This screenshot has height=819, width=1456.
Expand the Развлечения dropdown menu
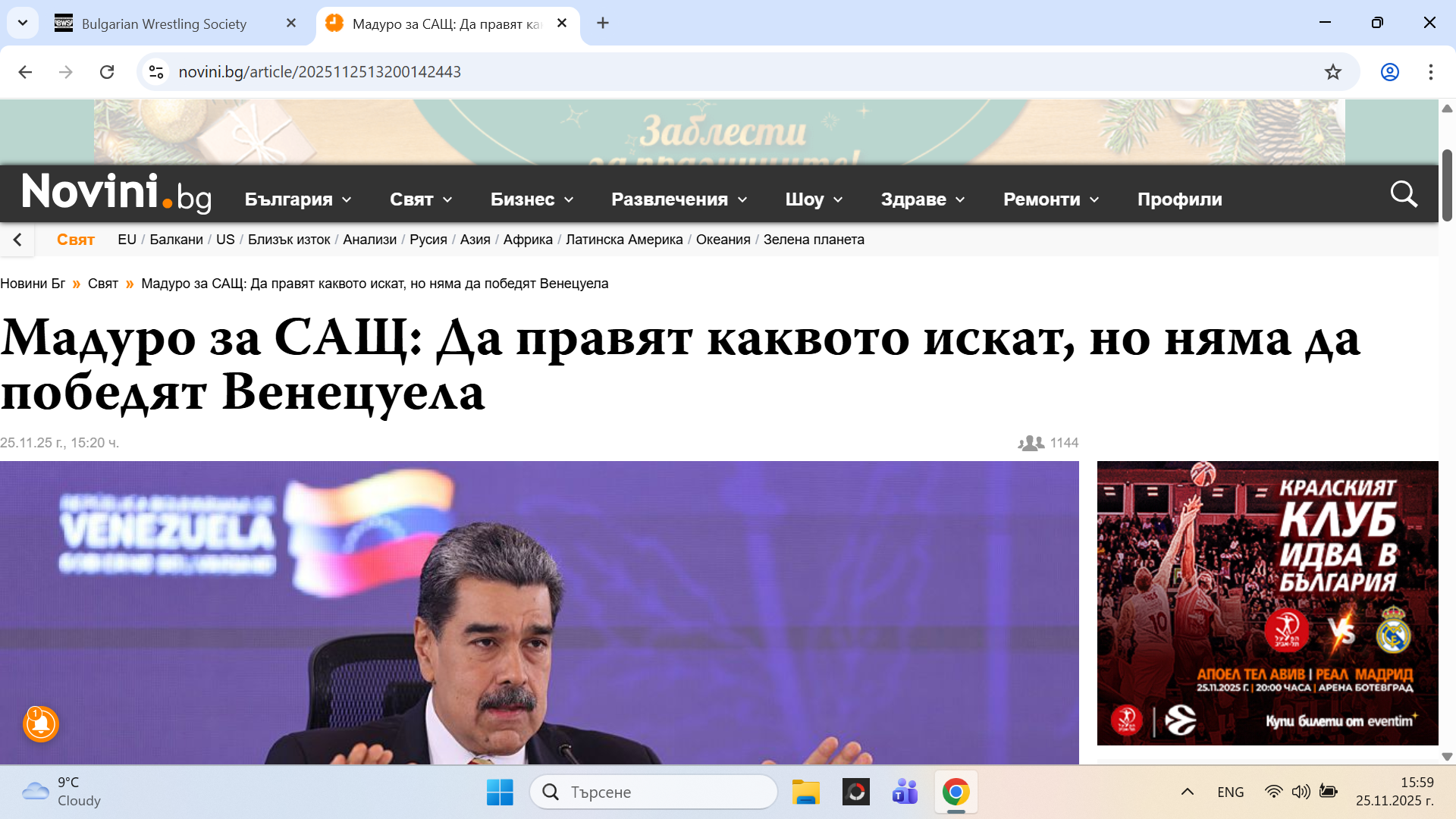click(679, 199)
